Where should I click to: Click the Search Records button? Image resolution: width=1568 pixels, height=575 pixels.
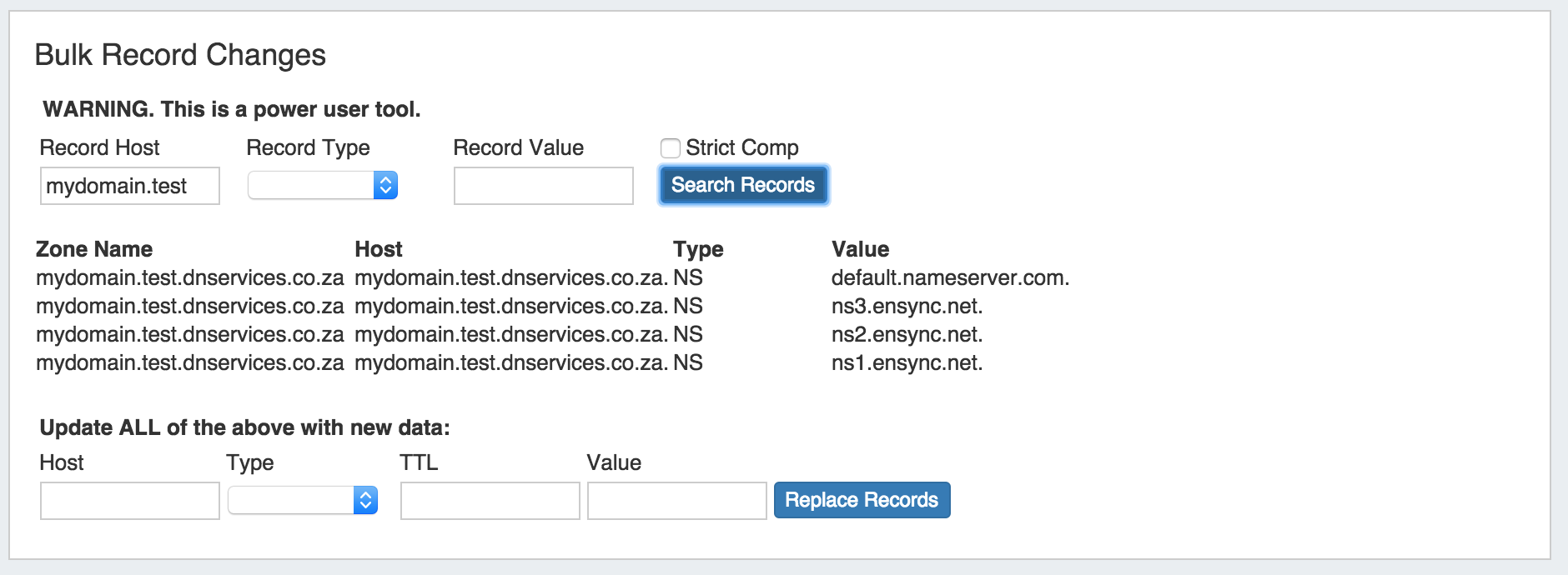pyautogui.click(x=742, y=185)
